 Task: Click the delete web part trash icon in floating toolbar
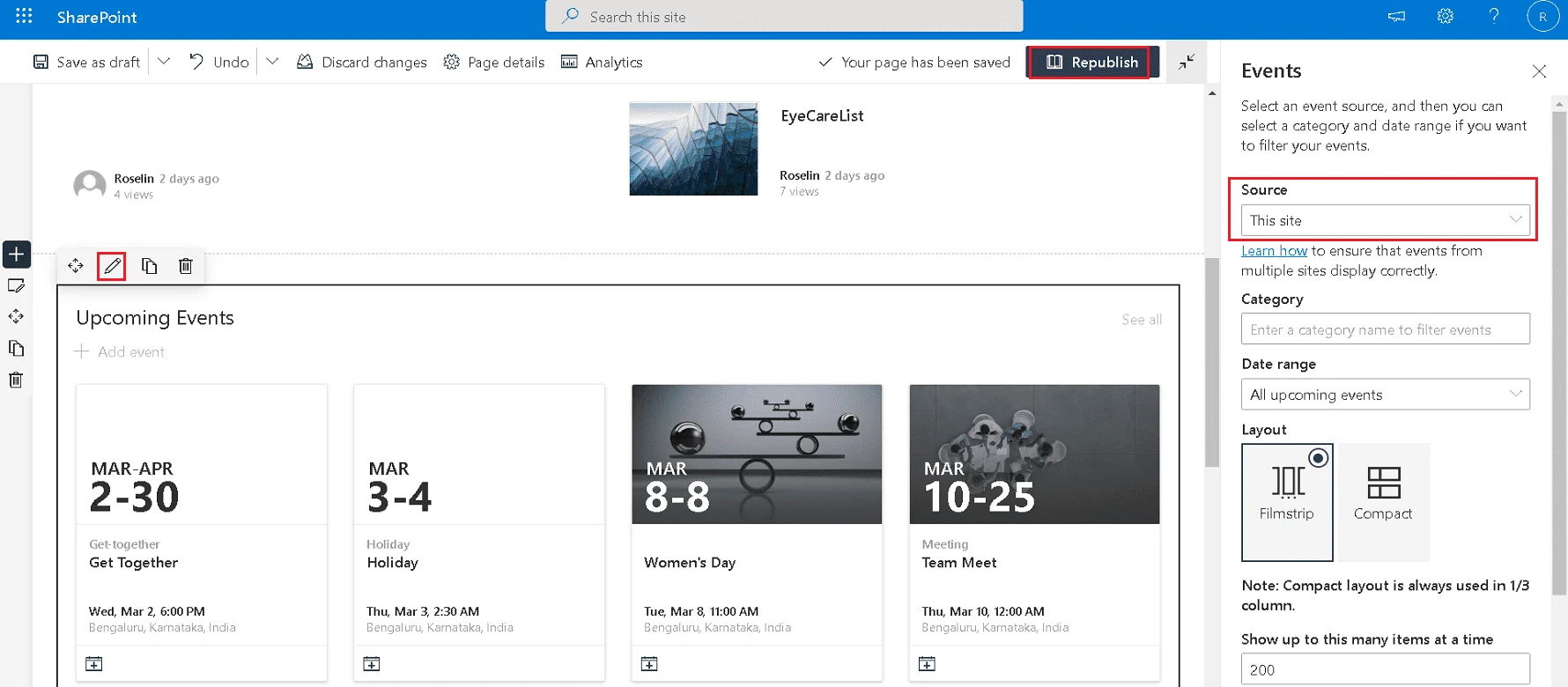pos(185,265)
